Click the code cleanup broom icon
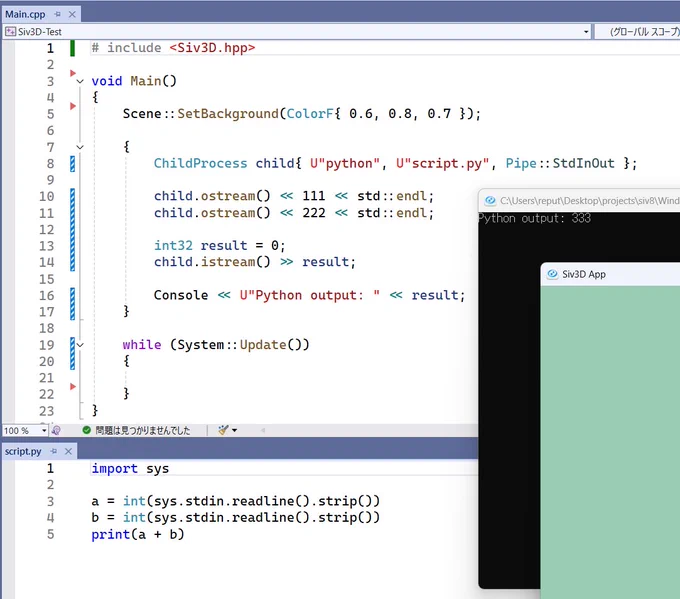This screenshot has height=599, width=680. [x=223, y=430]
